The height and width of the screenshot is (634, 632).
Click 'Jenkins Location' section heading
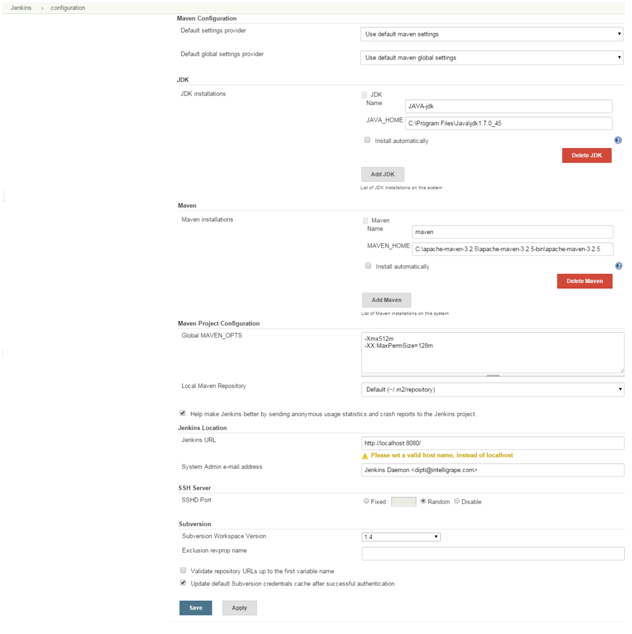(202, 428)
